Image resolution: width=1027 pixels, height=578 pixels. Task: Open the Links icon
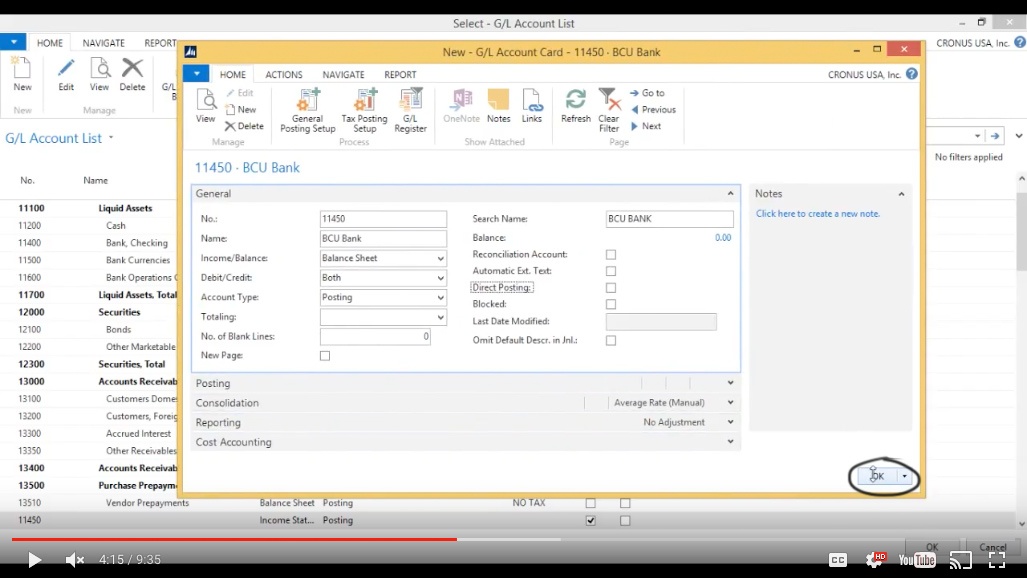(532, 106)
